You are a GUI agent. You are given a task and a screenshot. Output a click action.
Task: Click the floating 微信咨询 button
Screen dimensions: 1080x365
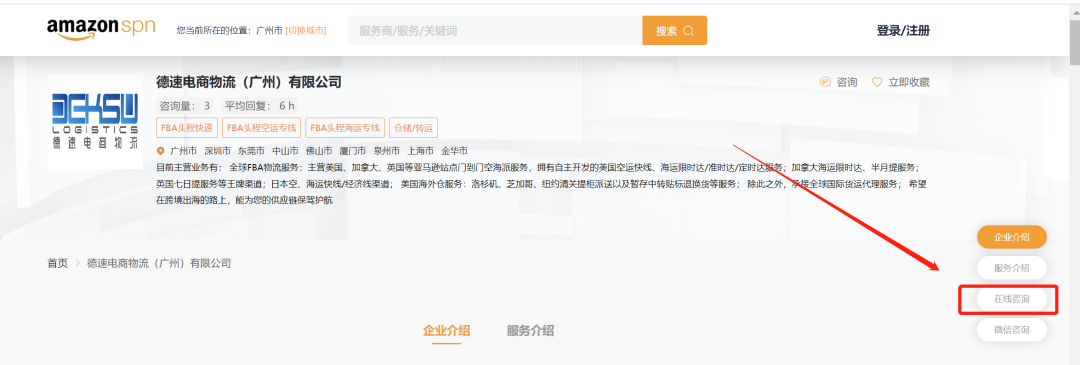[x=1012, y=330]
